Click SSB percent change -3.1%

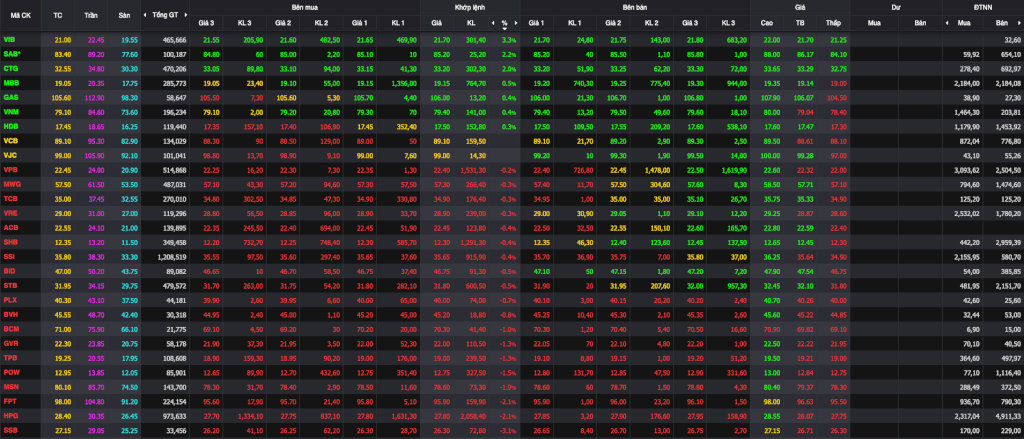pyautogui.click(x=507, y=431)
